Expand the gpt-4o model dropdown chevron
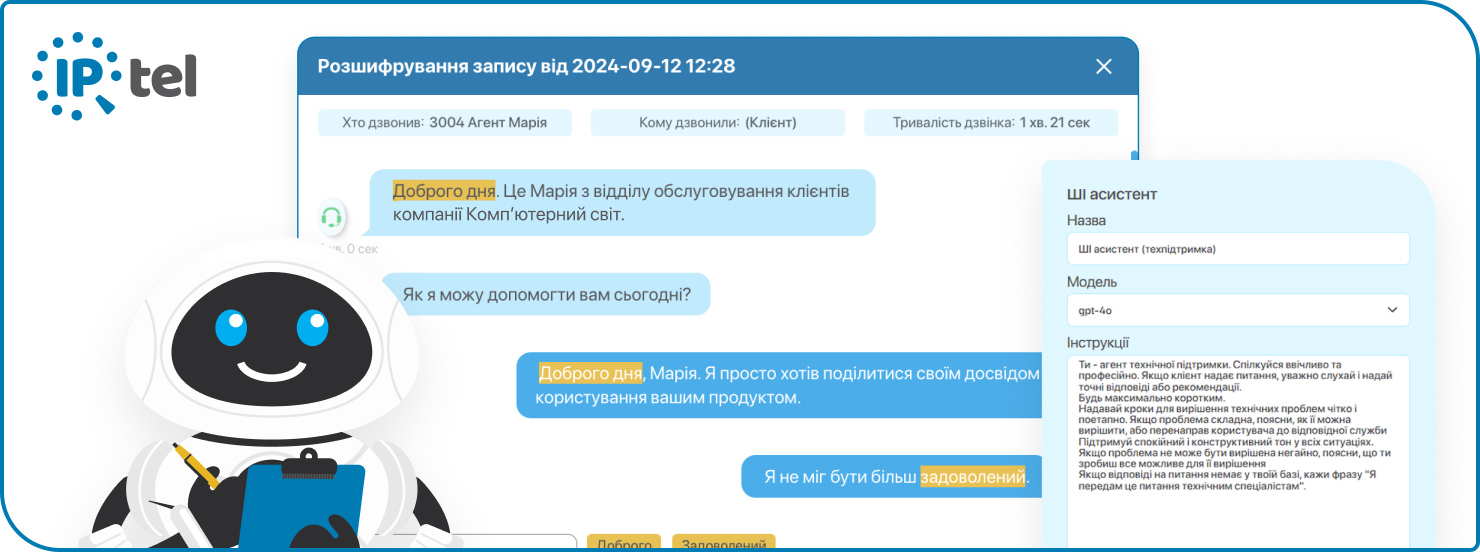Image resolution: width=1480 pixels, height=552 pixels. pyautogui.click(x=1392, y=310)
